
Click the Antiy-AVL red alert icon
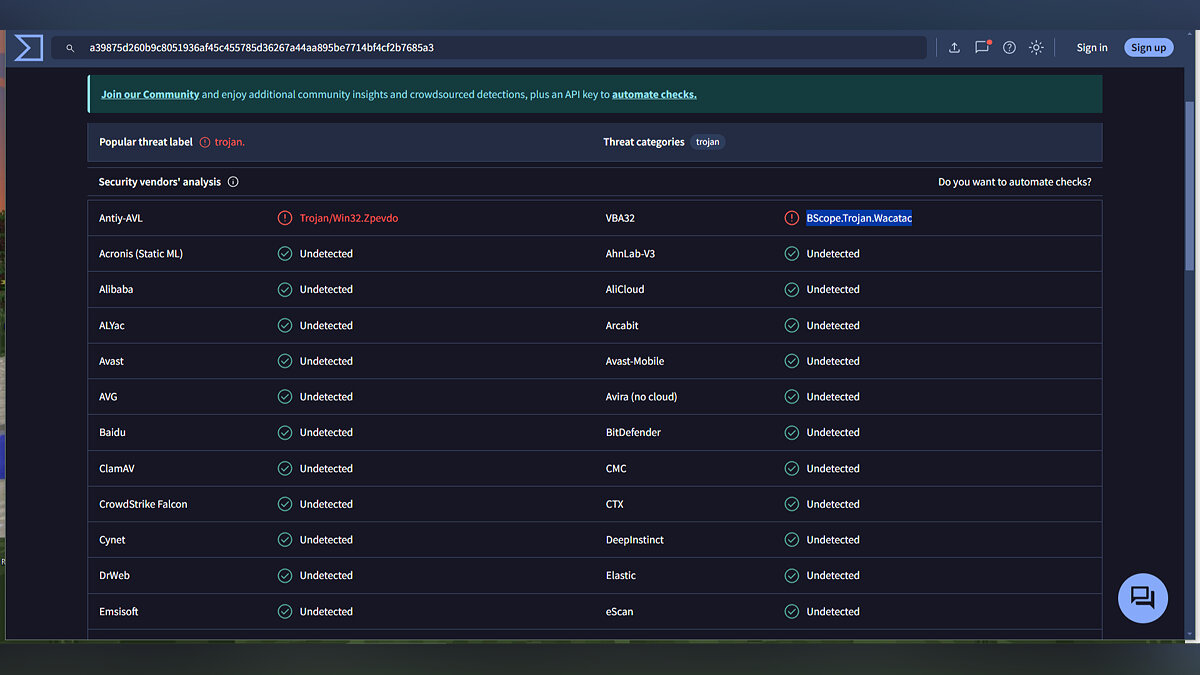click(285, 218)
